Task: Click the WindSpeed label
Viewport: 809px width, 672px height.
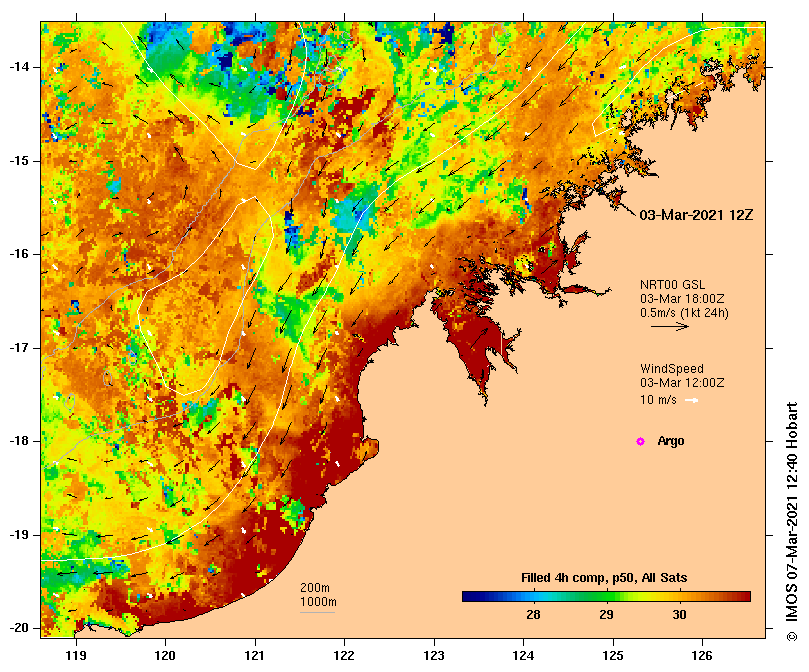Action: [x=672, y=369]
